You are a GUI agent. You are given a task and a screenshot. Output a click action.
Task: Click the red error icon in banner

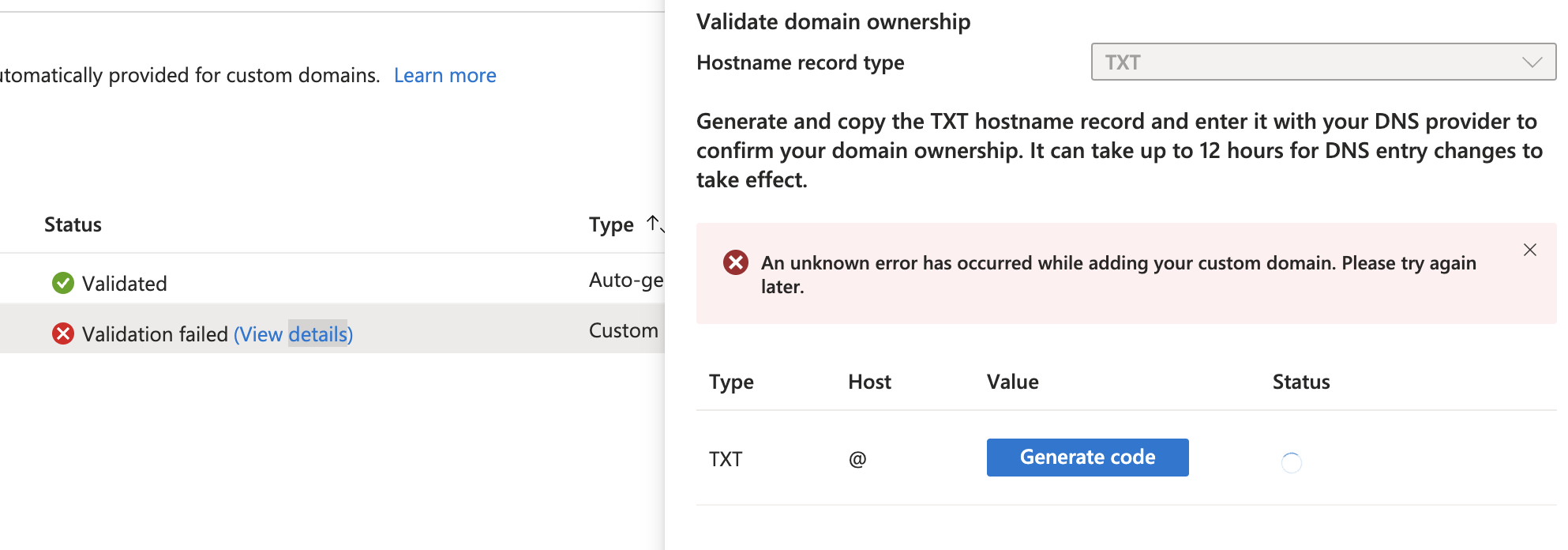click(736, 262)
